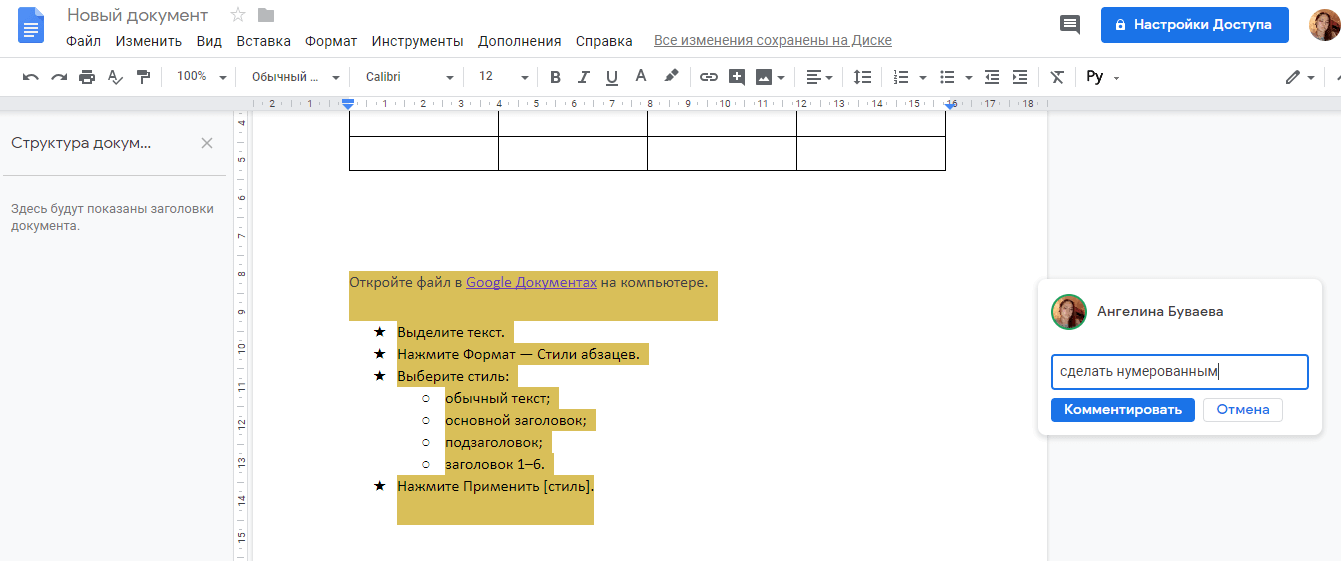
Task: Pick highlight color with marker icon
Action: click(671, 76)
